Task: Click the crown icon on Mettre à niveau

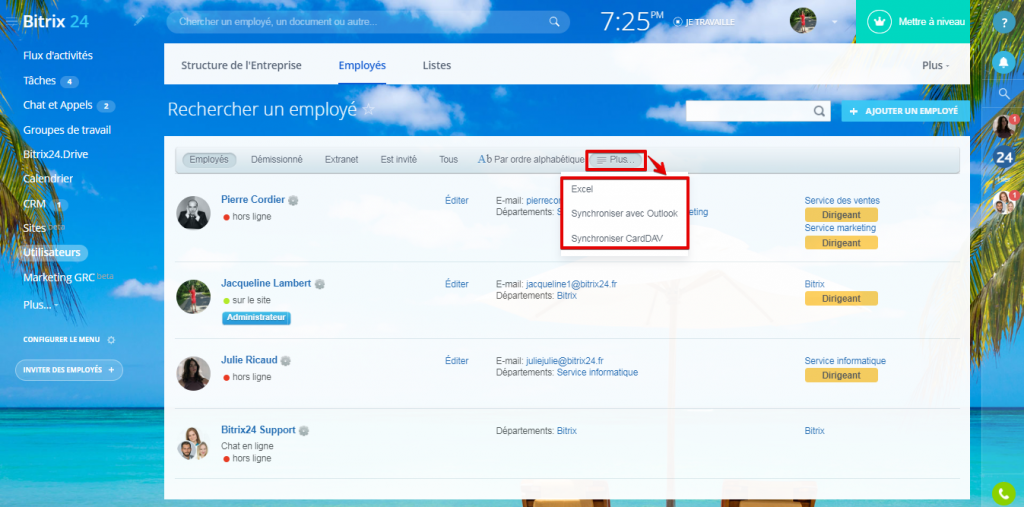Action: 880,22
